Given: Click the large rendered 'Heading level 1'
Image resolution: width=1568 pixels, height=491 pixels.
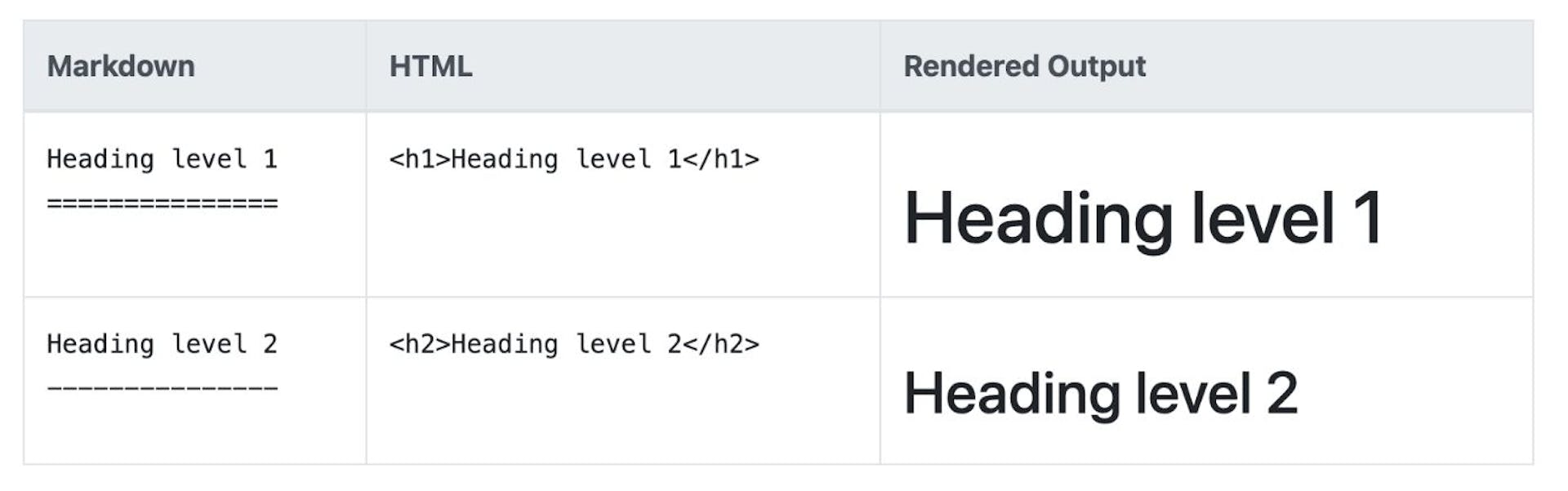Looking at the screenshot, I should coord(1143,218).
